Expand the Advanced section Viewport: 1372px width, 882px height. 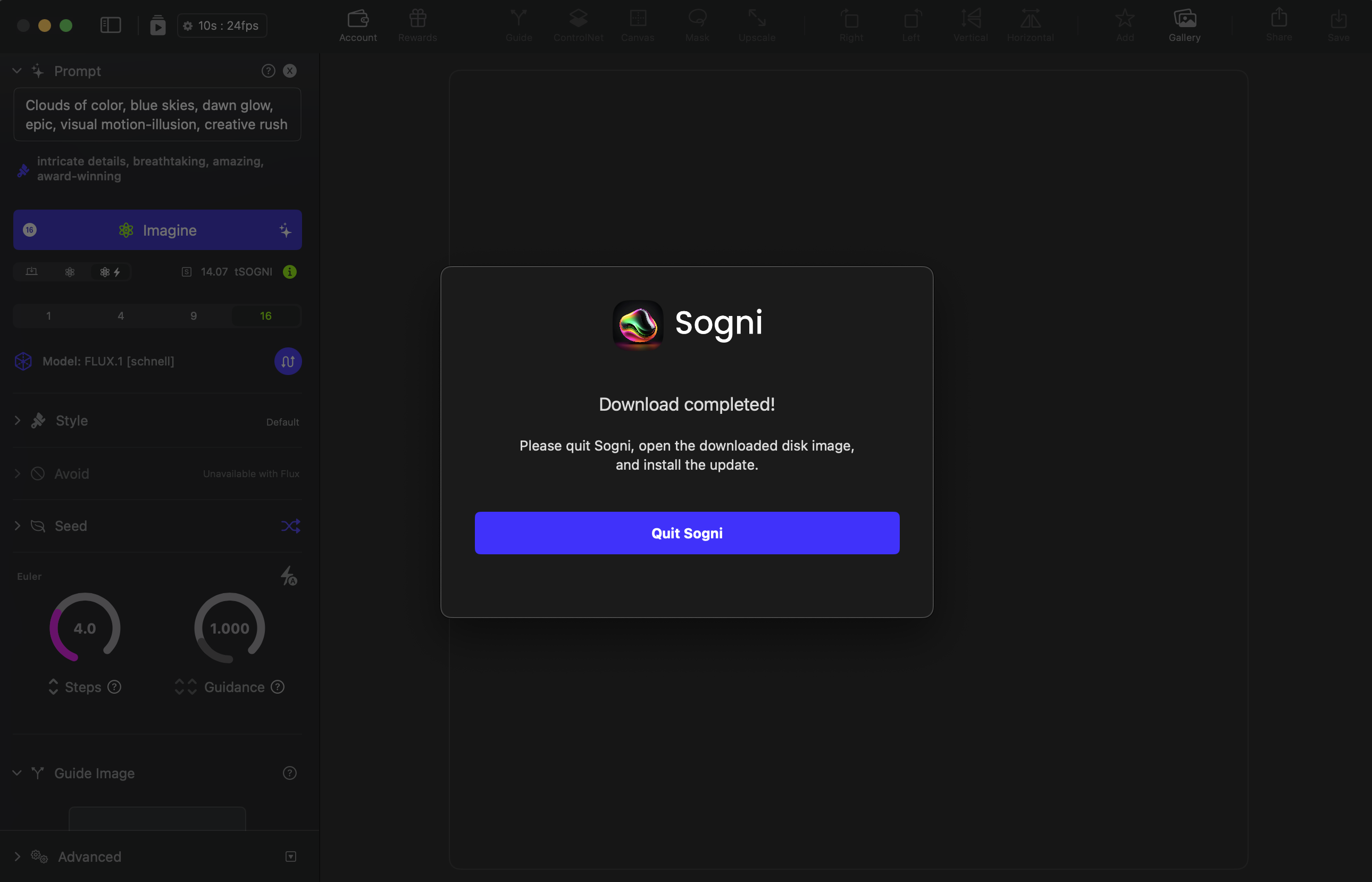(x=18, y=856)
